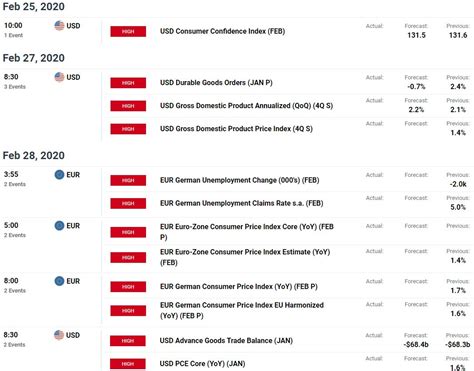Open EUR German Unemployment Claims Rate s.a. event
This screenshot has height=371, width=474.
pos(242,203)
